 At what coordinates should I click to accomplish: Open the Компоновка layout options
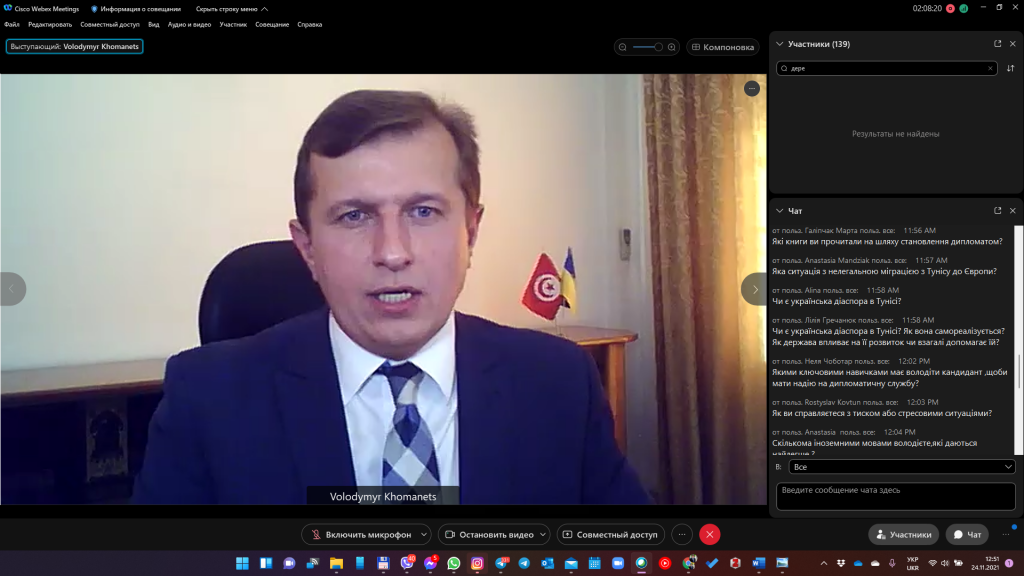click(x=722, y=47)
